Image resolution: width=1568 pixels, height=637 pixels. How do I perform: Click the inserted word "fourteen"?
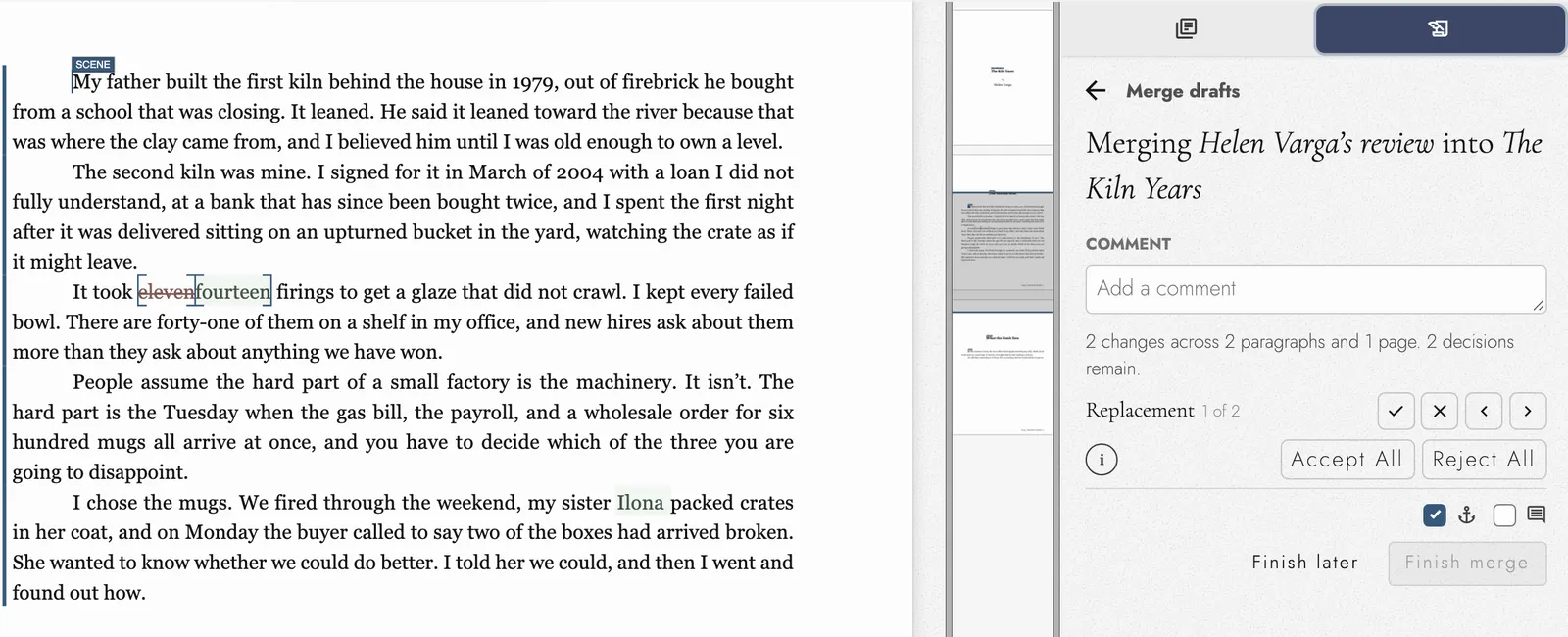pyautogui.click(x=233, y=292)
